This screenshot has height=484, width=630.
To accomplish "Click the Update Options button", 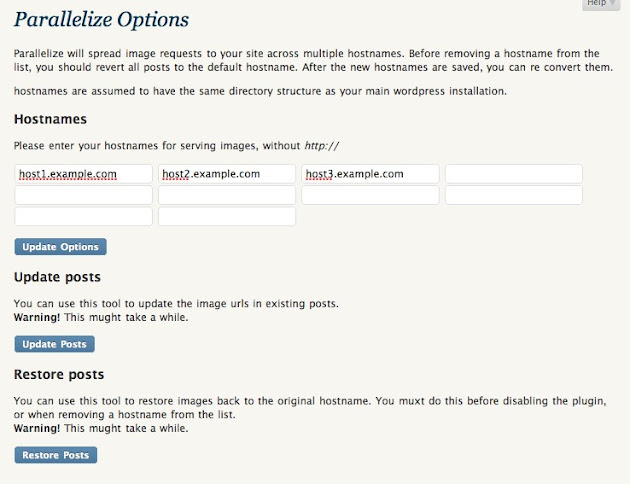I will (60, 247).
